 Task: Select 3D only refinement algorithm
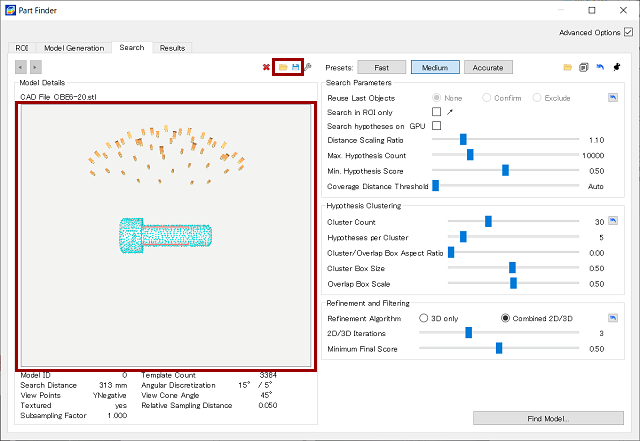(x=424, y=318)
